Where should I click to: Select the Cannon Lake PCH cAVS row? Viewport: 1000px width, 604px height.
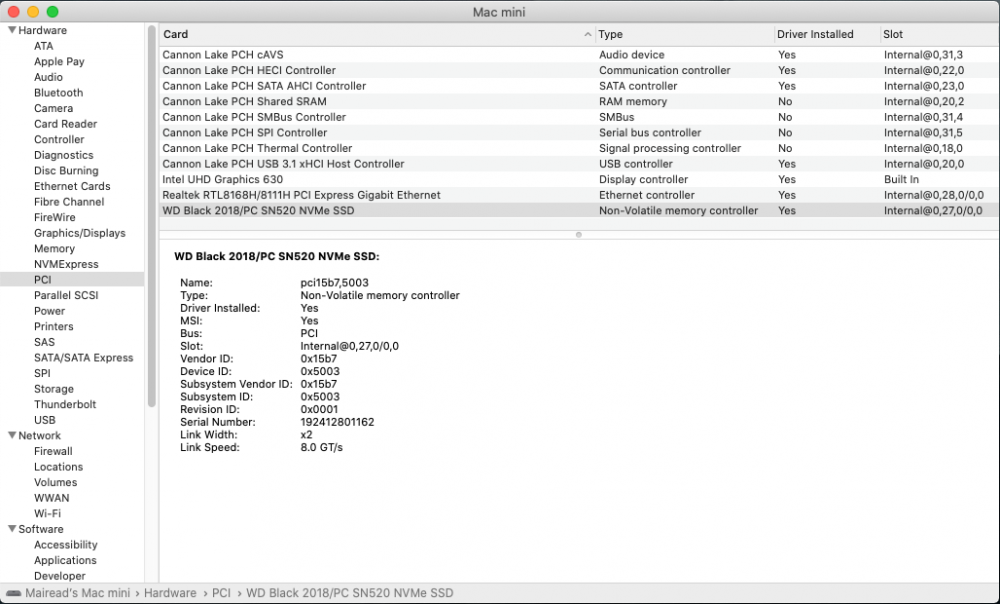pos(578,55)
